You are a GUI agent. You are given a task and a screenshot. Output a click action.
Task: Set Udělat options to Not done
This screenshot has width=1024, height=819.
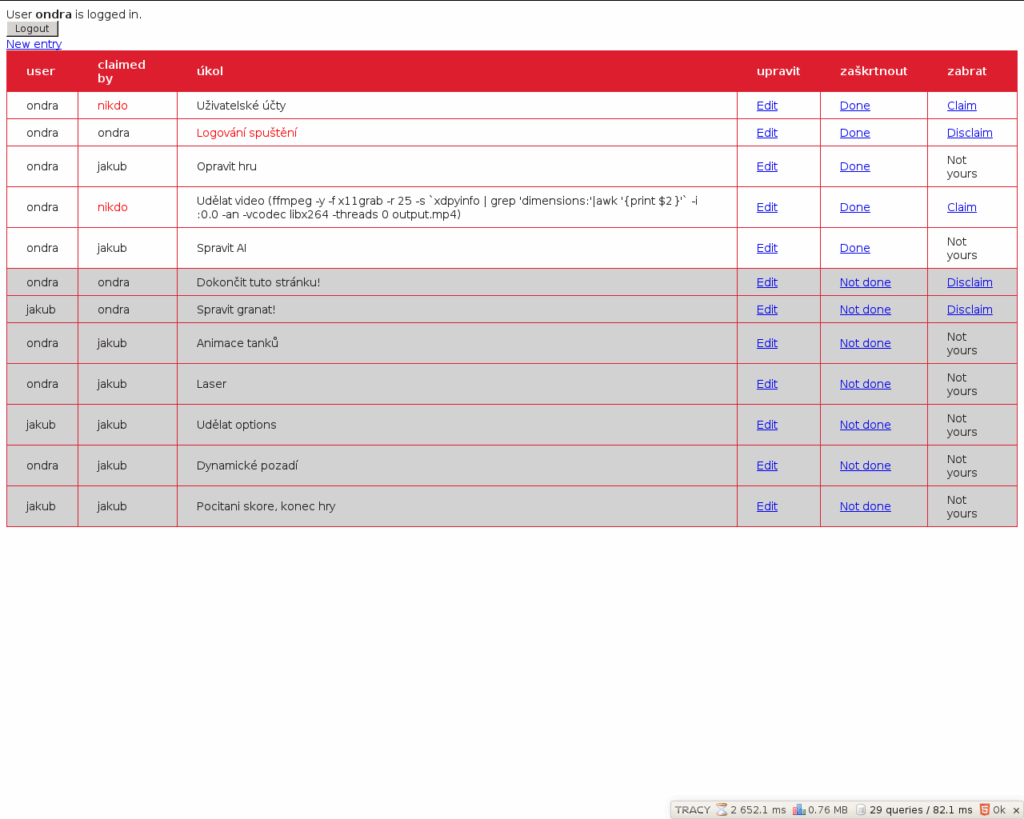(x=865, y=425)
